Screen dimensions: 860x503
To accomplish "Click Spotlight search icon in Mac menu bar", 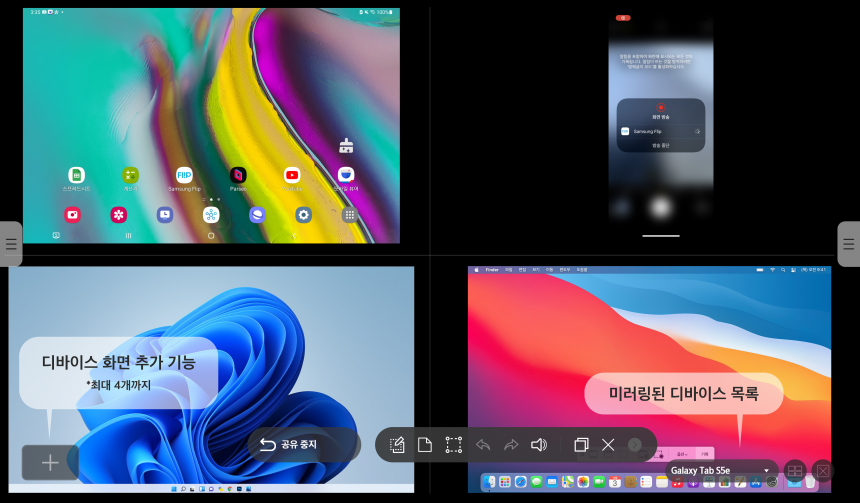I will tap(783, 270).
